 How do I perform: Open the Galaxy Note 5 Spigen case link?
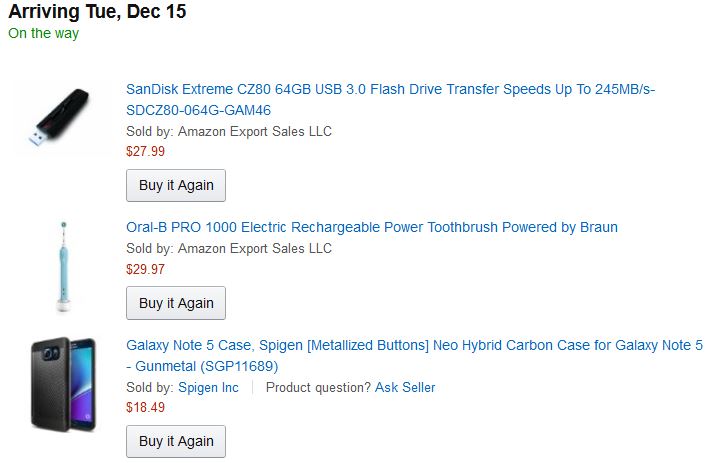click(414, 345)
